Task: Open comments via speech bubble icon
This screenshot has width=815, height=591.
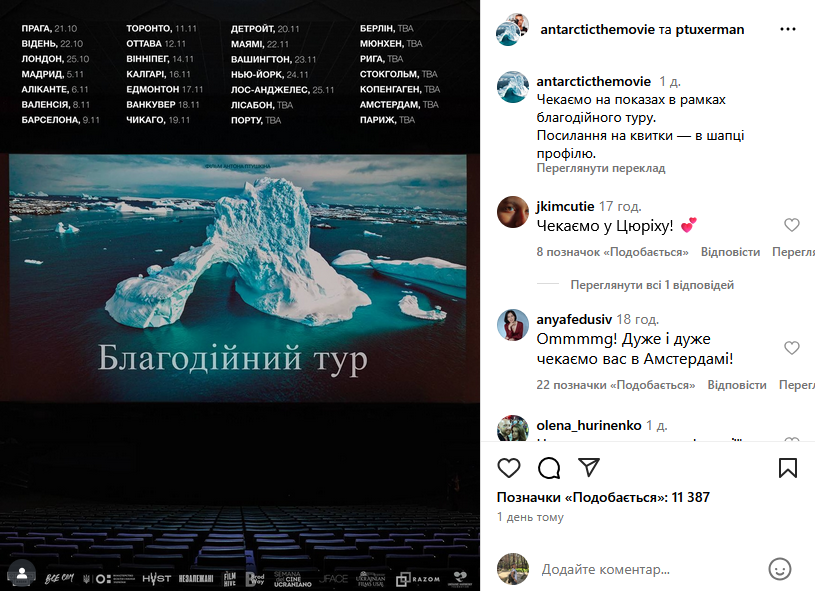Action: (x=549, y=468)
